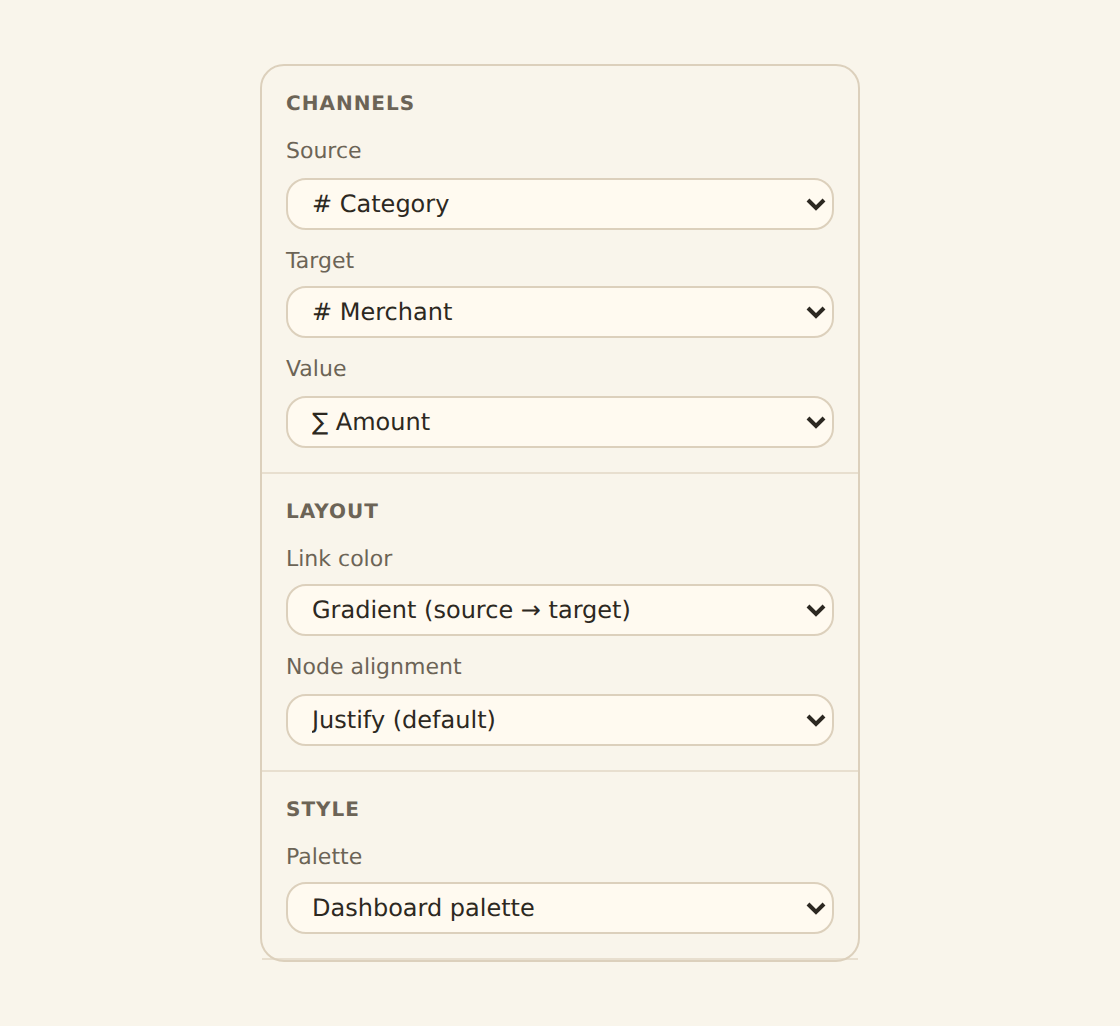Image resolution: width=1120 pixels, height=1026 pixels.
Task: Click the Source field label
Action: click(x=324, y=151)
